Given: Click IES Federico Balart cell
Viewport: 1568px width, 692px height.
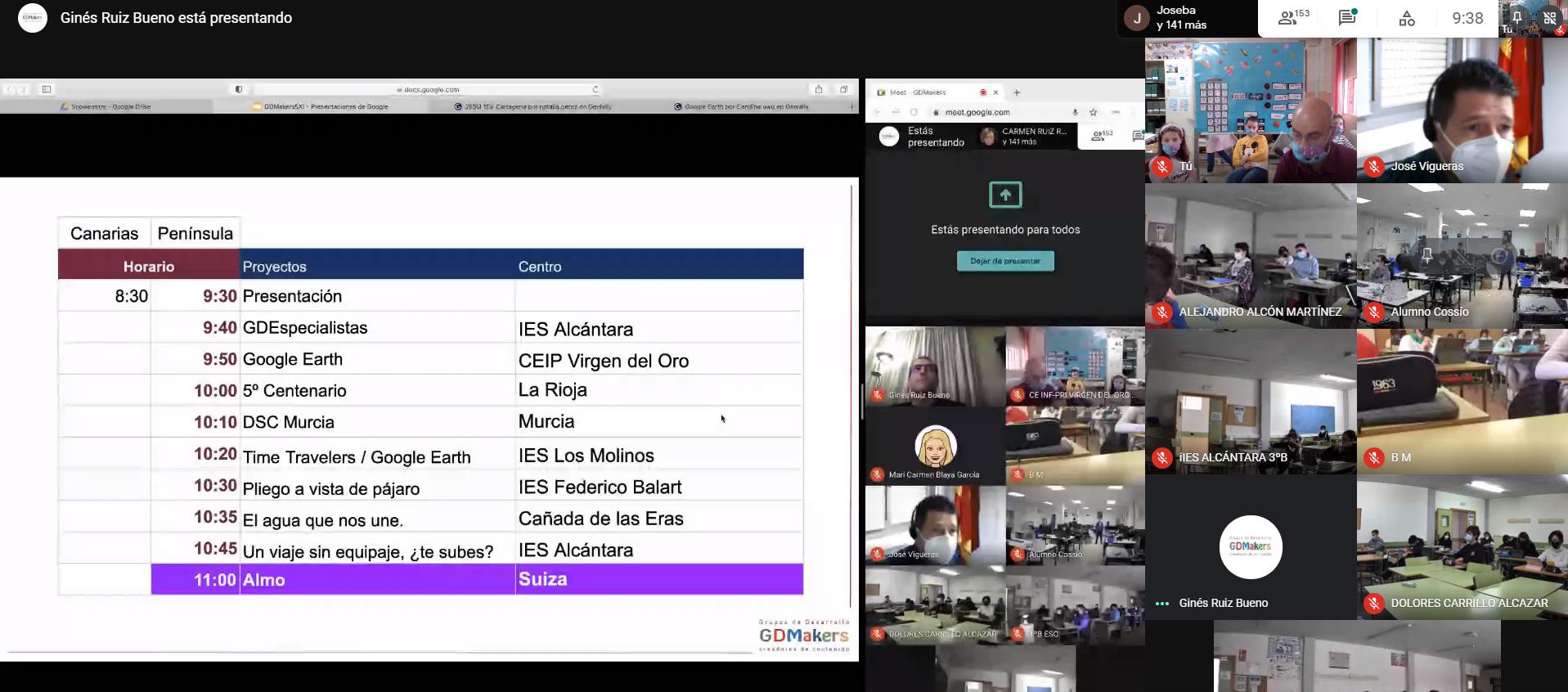Looking at the screenshot, I should click(659, 487).
